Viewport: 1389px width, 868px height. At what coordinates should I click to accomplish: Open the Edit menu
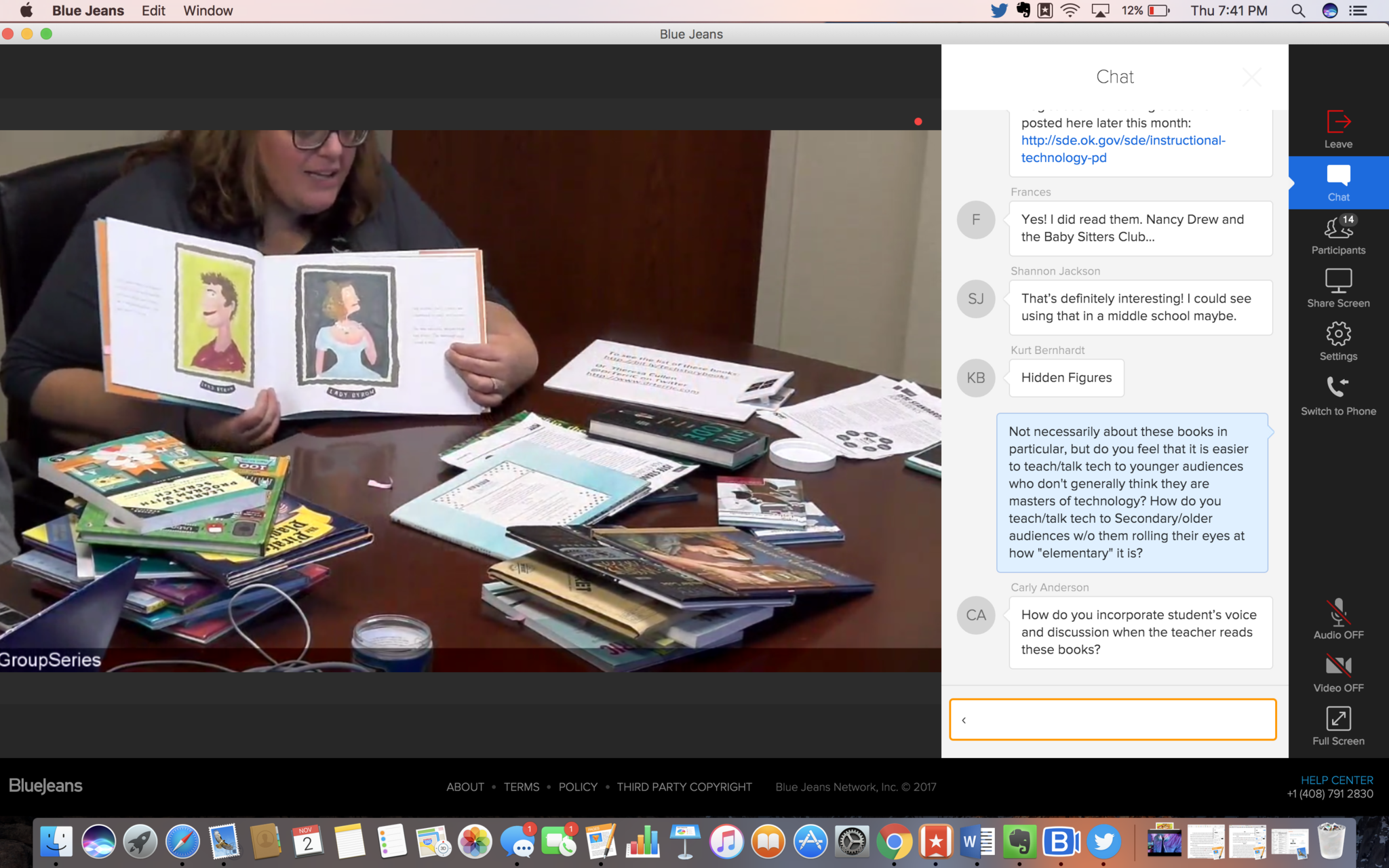[x=153, y=10]
